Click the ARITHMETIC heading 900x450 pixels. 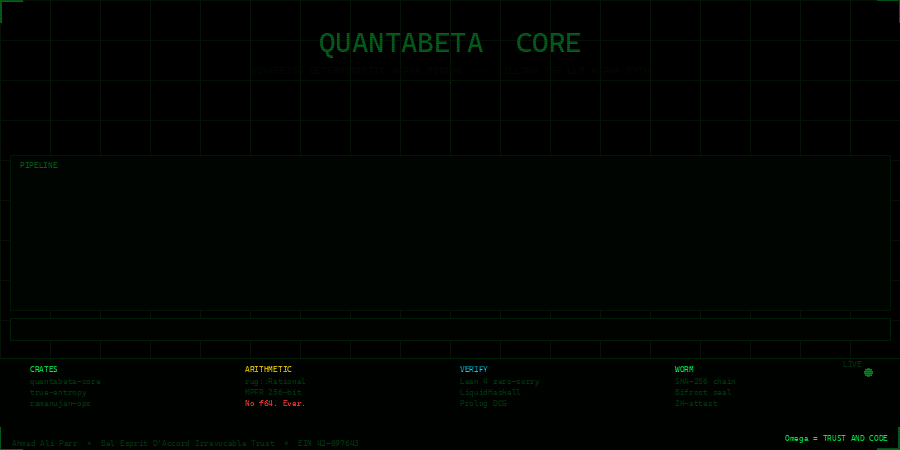pyautogui.click(x=268, y=369)
